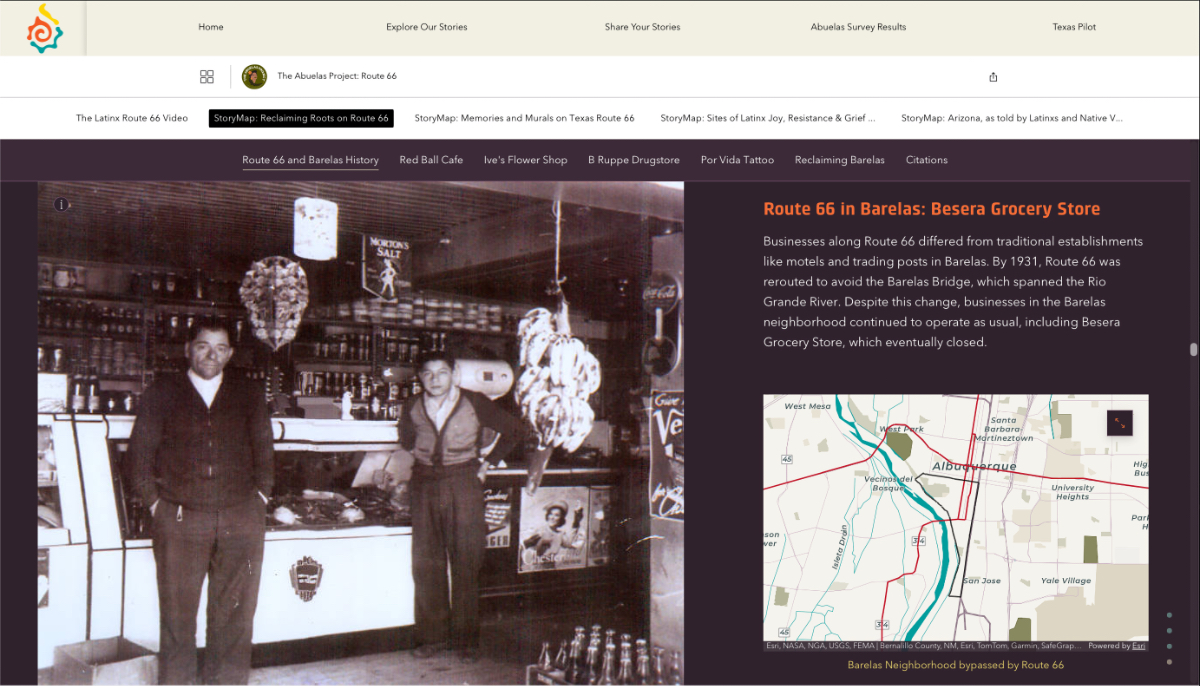1200x686 pixels.
Task: Click the map credits text bar
Action: click(x=900, y=646)
